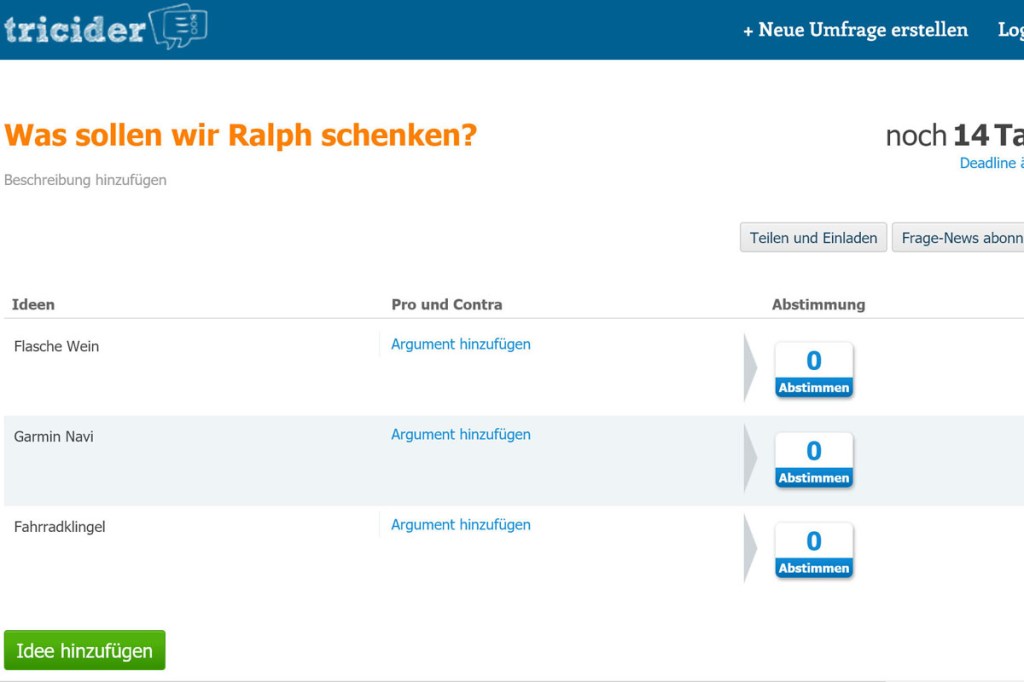Add an argument for Fahrradklingel
Screen dimensions: 1024x682
[460, 525]
